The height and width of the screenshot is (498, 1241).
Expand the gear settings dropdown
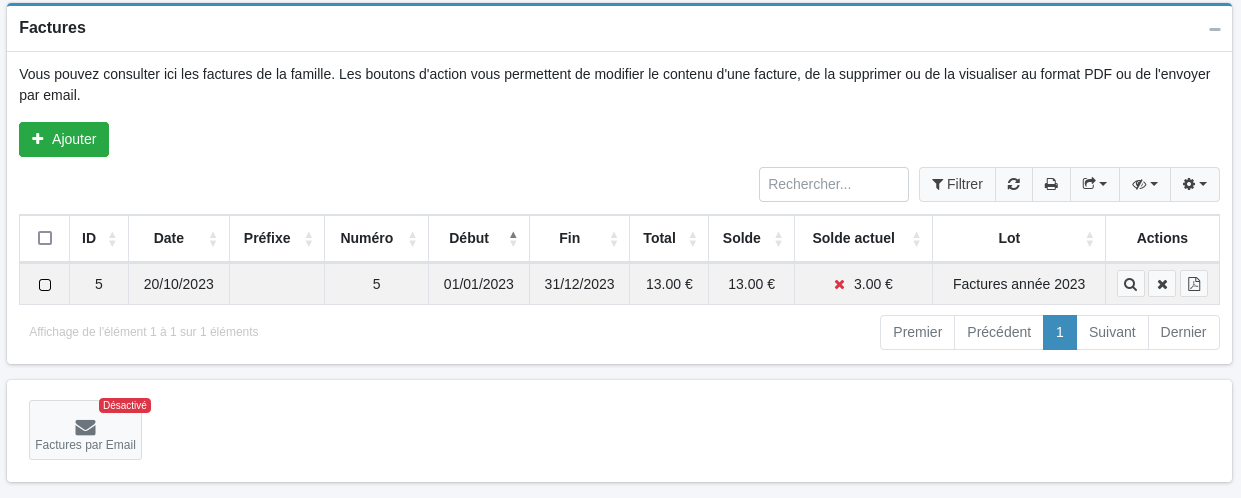(x=1194, y=184)
